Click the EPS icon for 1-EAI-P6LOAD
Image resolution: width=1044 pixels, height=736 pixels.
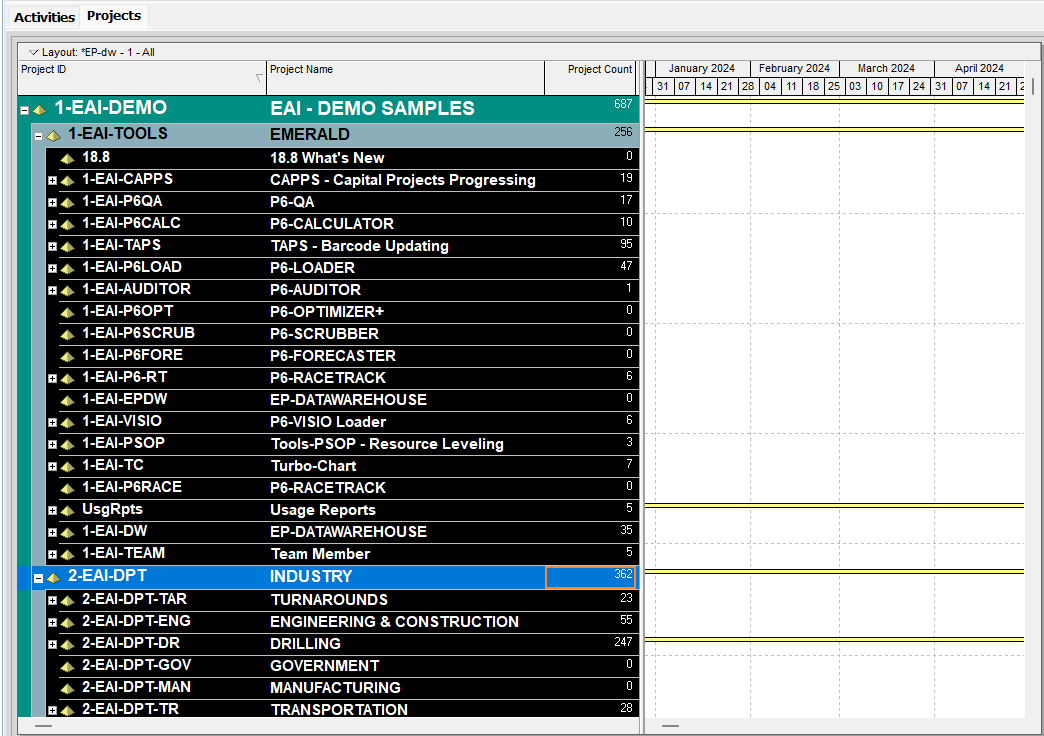(x=67, y=268)
